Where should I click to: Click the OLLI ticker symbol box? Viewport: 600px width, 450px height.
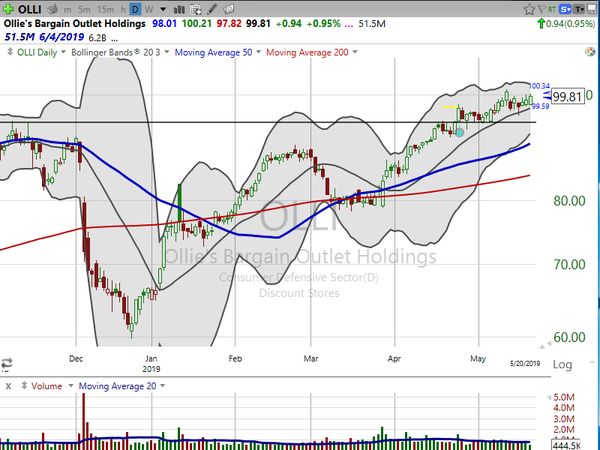click(29, 9)
